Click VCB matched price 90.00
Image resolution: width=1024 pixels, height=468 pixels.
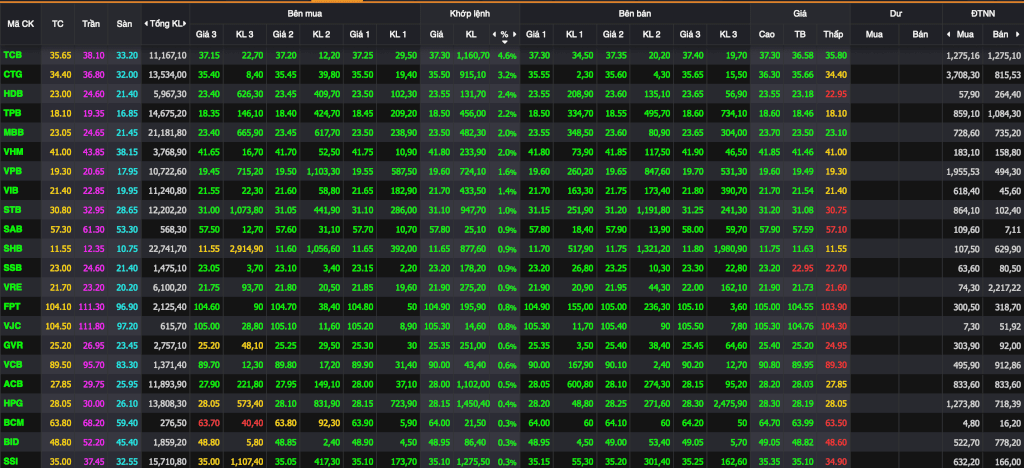pyautogui.click(x=438, y=365)
